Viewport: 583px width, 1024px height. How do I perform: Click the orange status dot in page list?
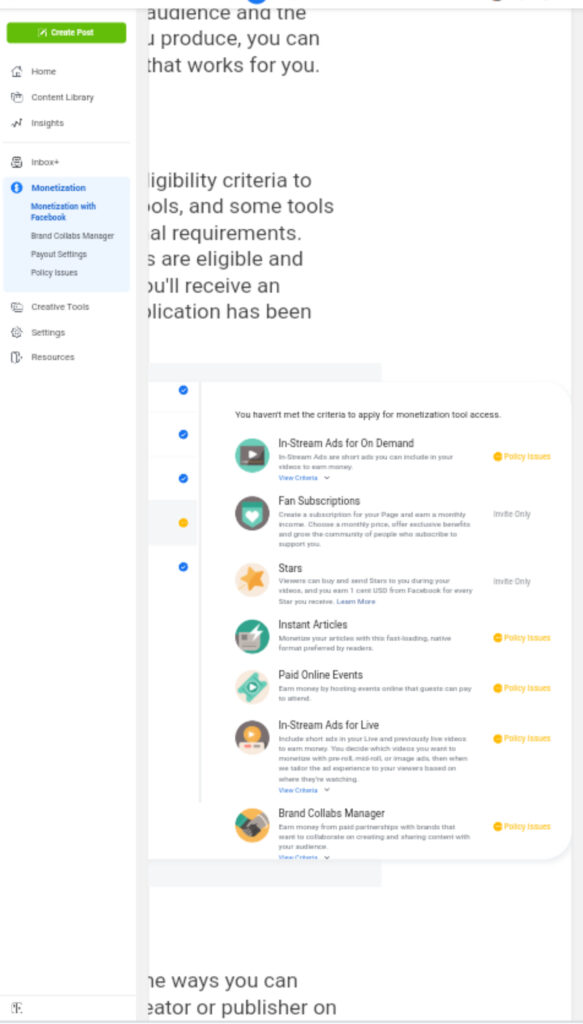pyautogui.click(x=183, y=522)
